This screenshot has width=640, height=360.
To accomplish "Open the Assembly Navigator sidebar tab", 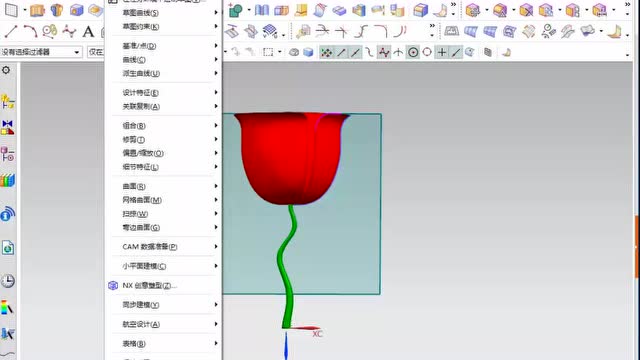I will click(x=8, y=102).
